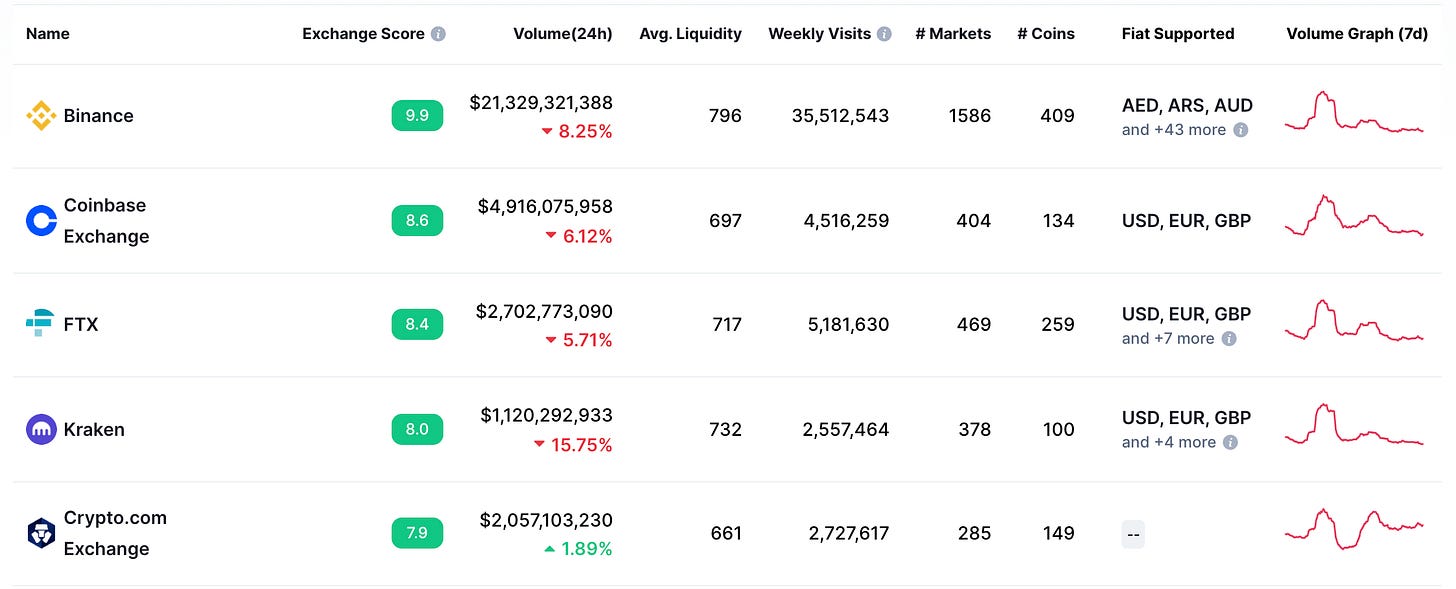Click weekly visits value 2,727,617
Viewport: 1456px width, 589px height.
click(x=849, y=534)
